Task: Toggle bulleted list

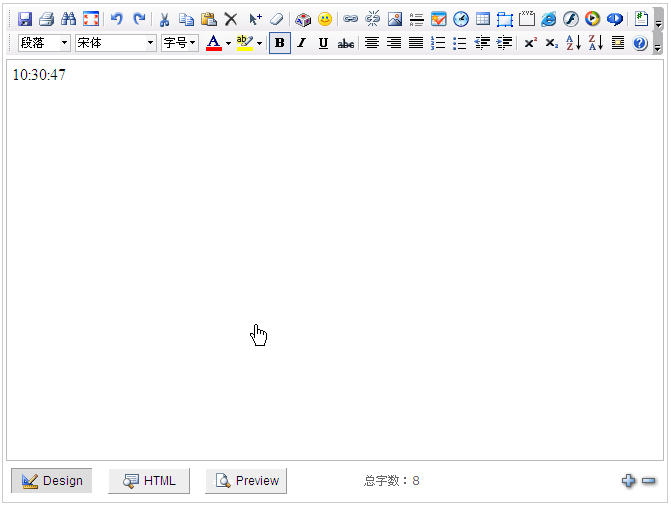Action: pyautogui.click(x=460, y=43)
